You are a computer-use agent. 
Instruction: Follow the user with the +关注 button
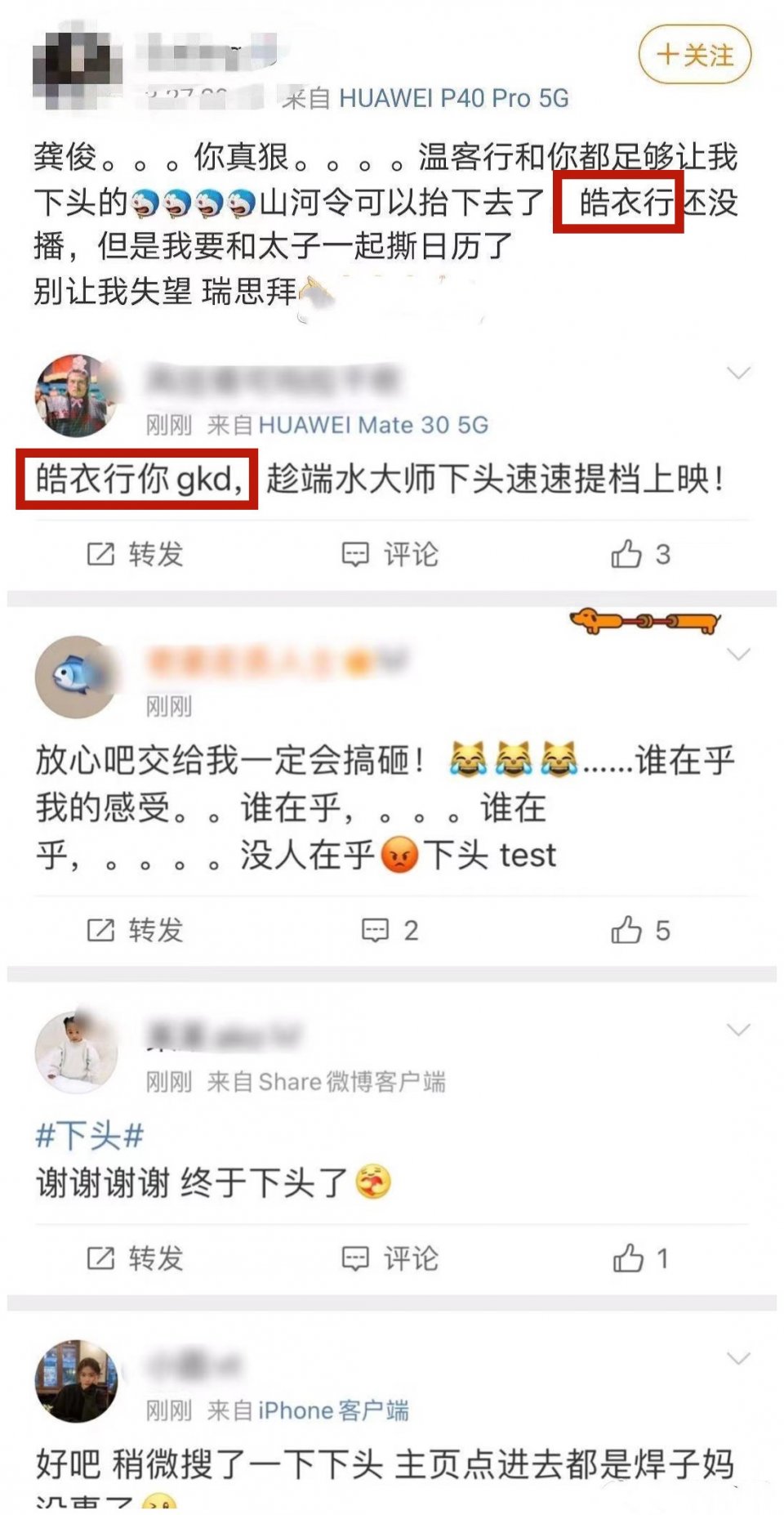(694, 55)
